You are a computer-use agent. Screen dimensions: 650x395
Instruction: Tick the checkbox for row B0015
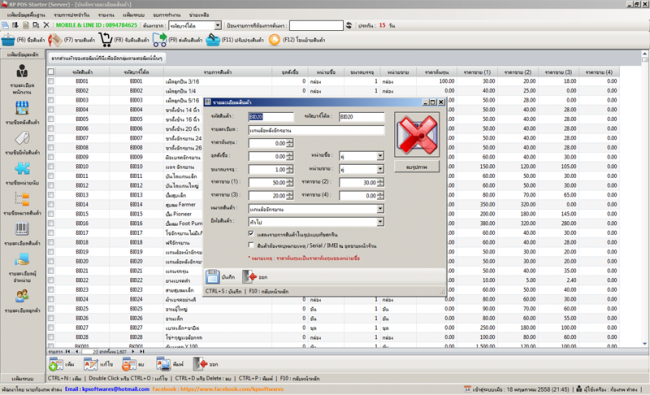[x=51, y=214]
